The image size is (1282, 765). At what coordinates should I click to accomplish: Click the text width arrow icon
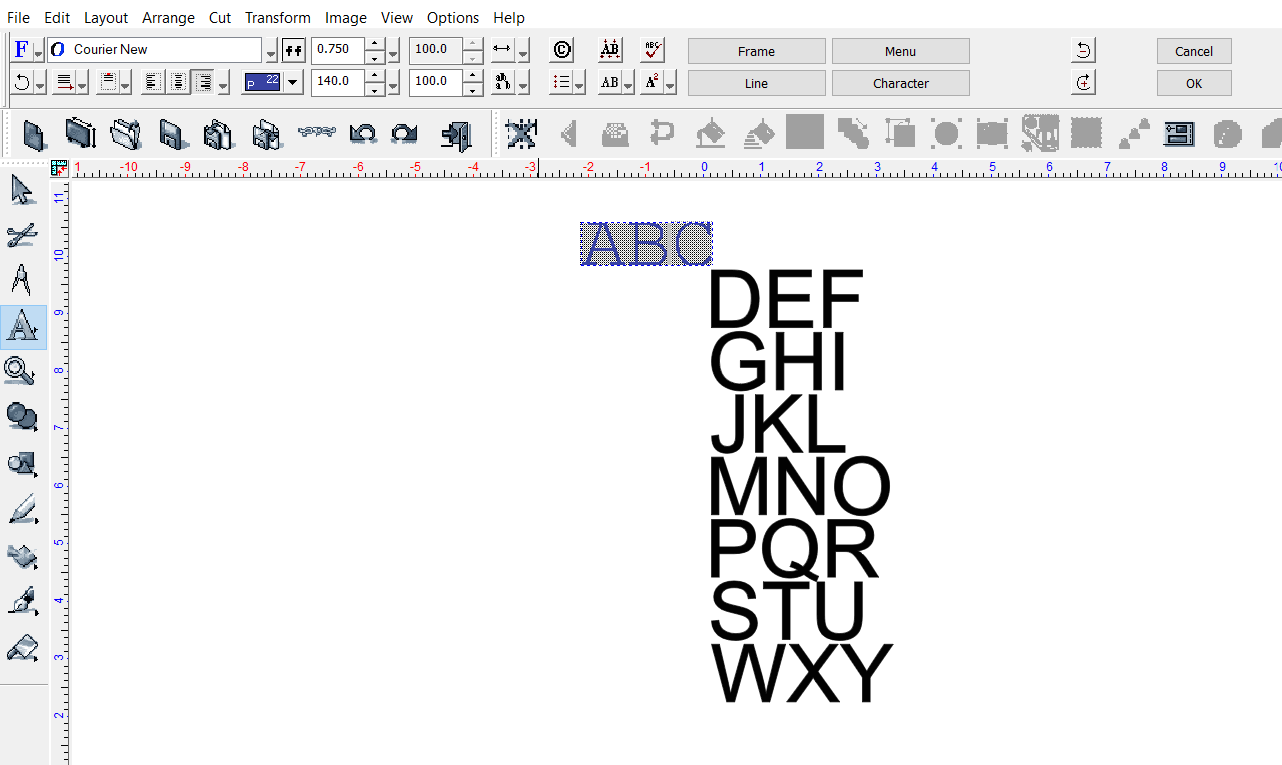coord(502,49)
